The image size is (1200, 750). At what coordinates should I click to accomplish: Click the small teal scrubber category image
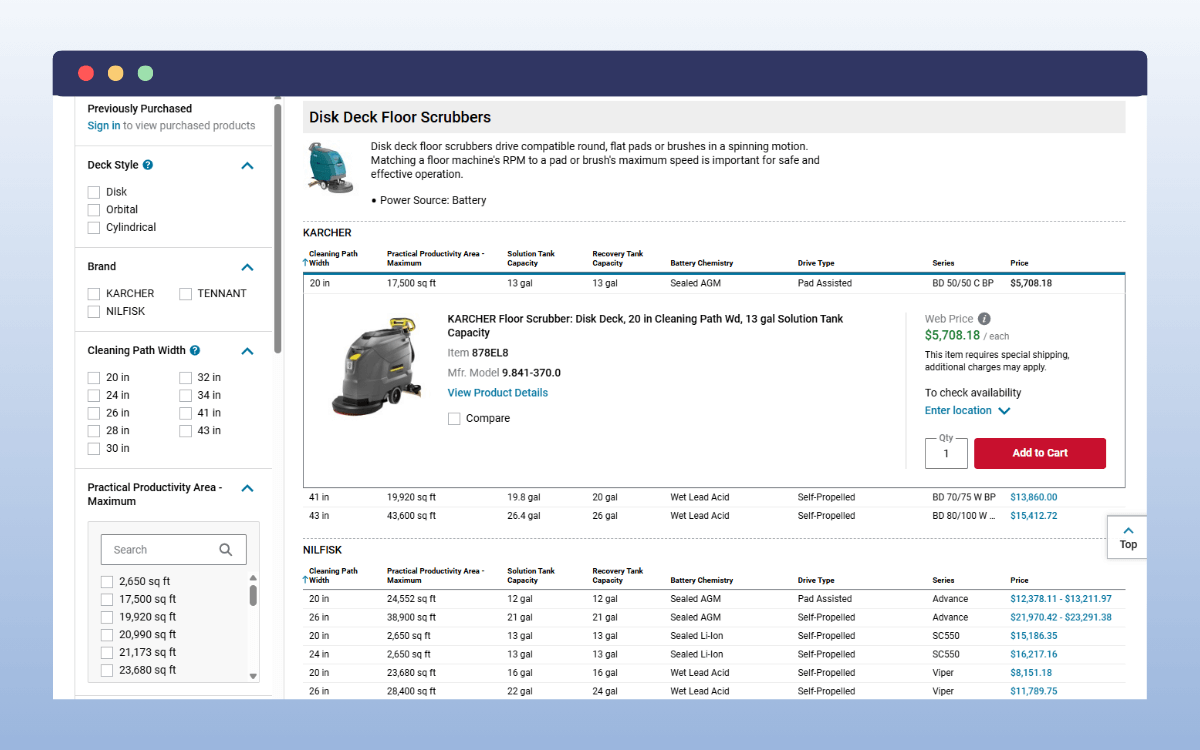(x=330, y=167)
